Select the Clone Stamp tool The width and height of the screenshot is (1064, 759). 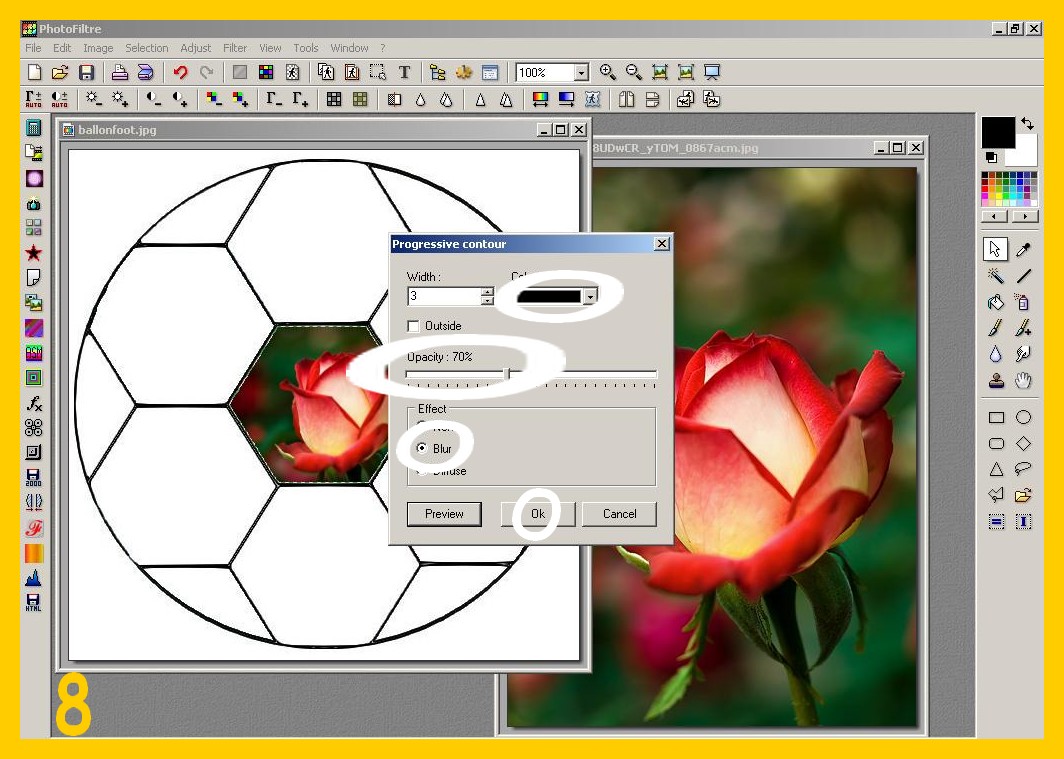pyautogui.click(x=996, y=380)
